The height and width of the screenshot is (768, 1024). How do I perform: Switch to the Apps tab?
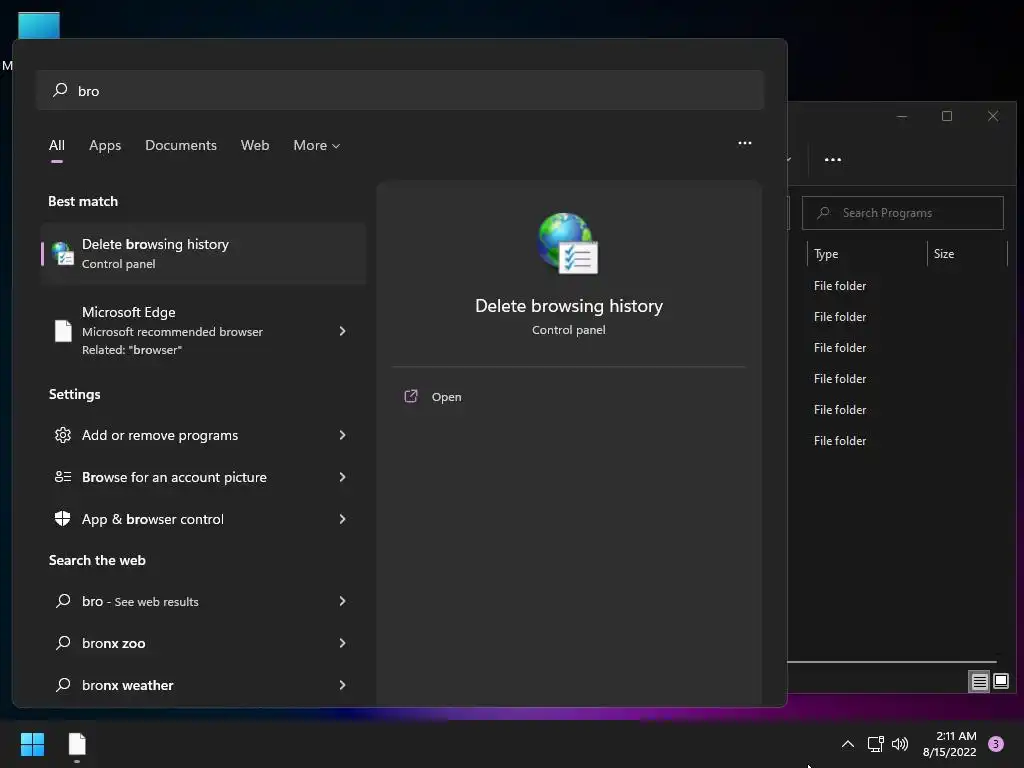point(105,145)
